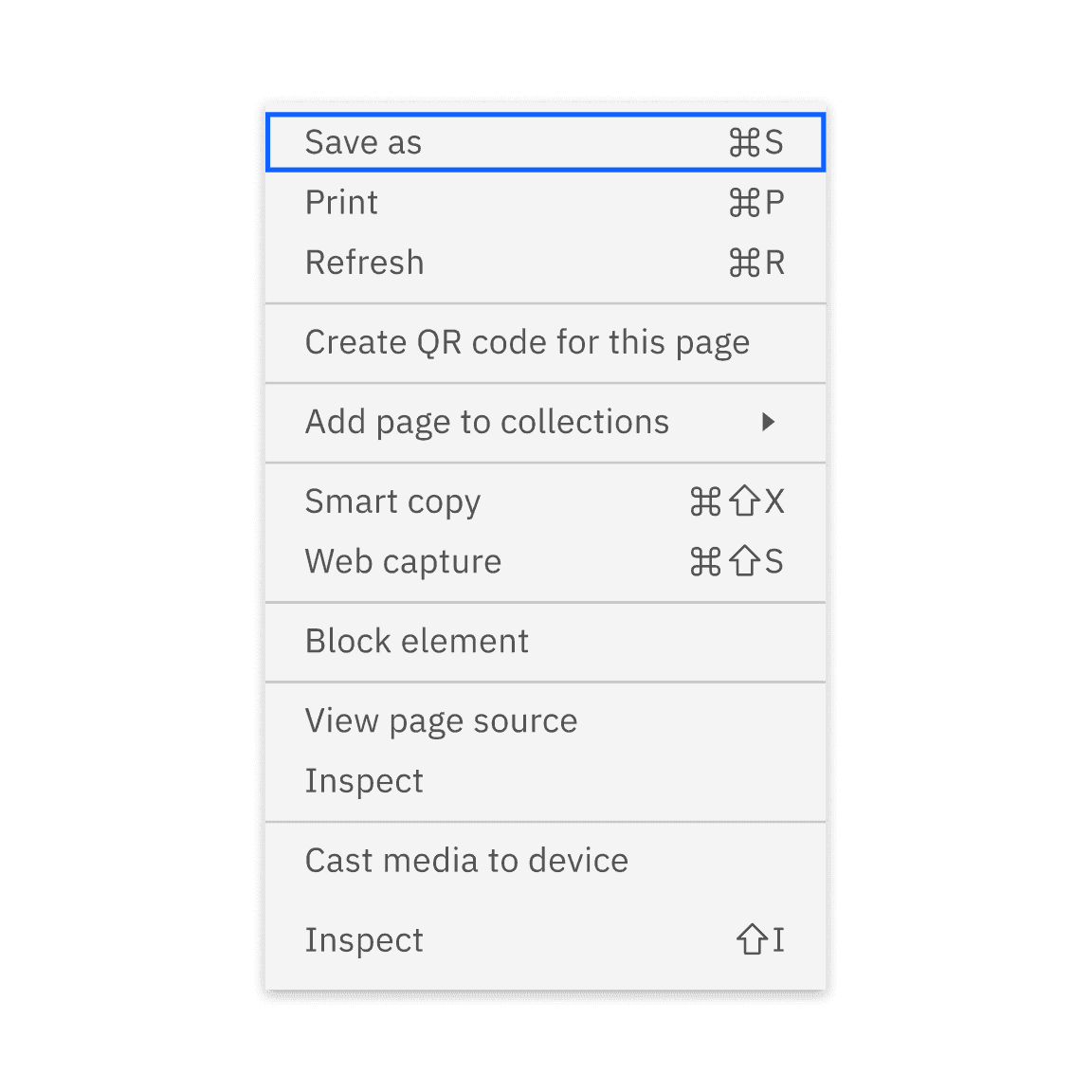Screen dimensions: 1092x1092
Task: Select the Block element option
Action: pyautogui.click(x=417, y=641)
